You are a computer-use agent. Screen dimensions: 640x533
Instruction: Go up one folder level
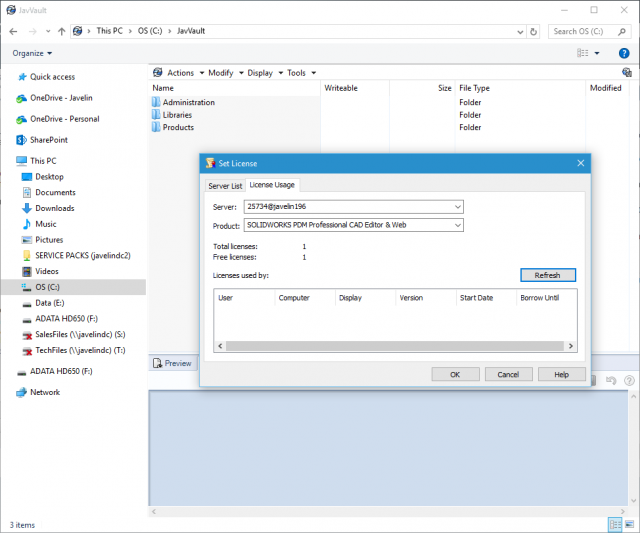coord(61,31)
